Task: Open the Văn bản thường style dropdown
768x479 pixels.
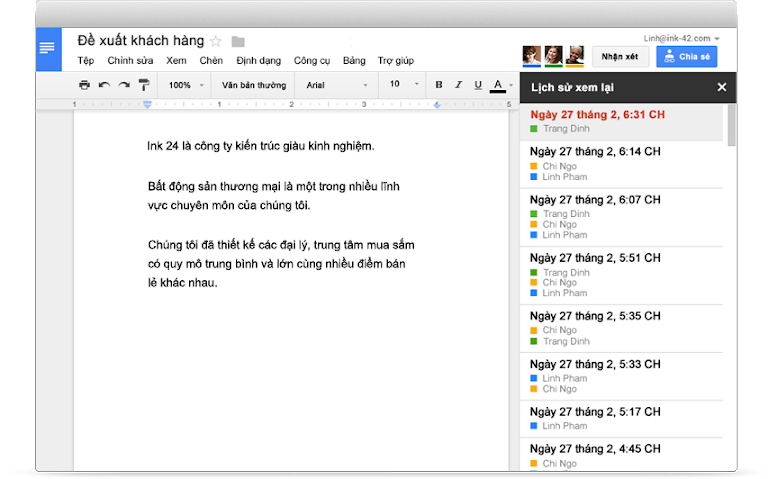Action: 254,85
